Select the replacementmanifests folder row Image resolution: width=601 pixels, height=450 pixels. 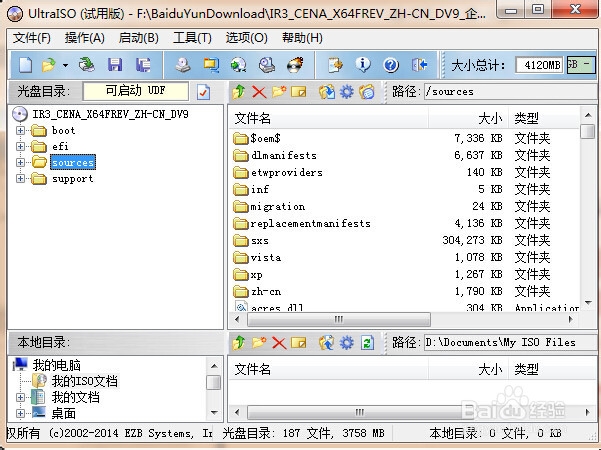405,223
